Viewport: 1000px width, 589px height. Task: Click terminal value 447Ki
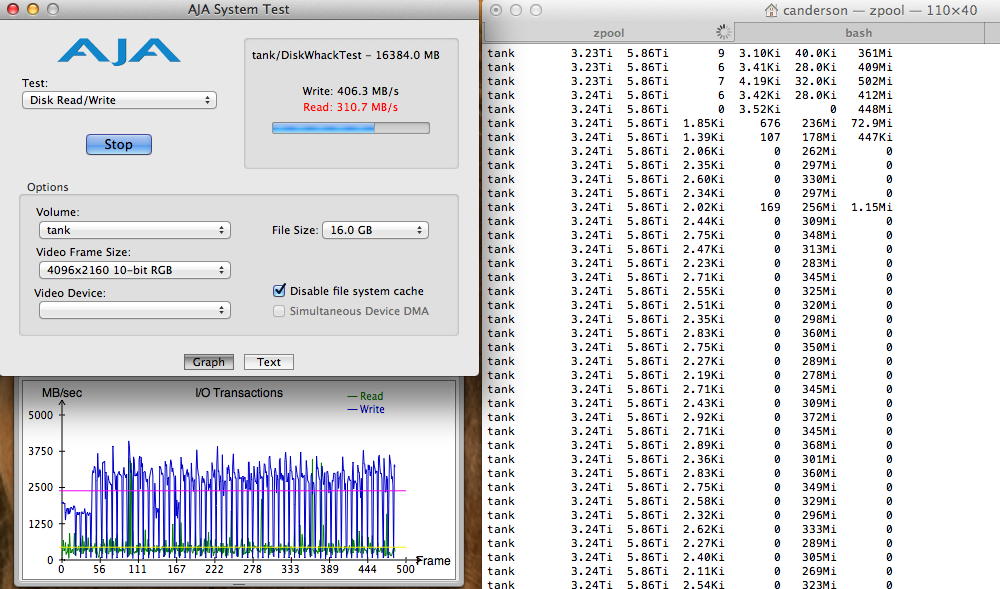[875, 137]
